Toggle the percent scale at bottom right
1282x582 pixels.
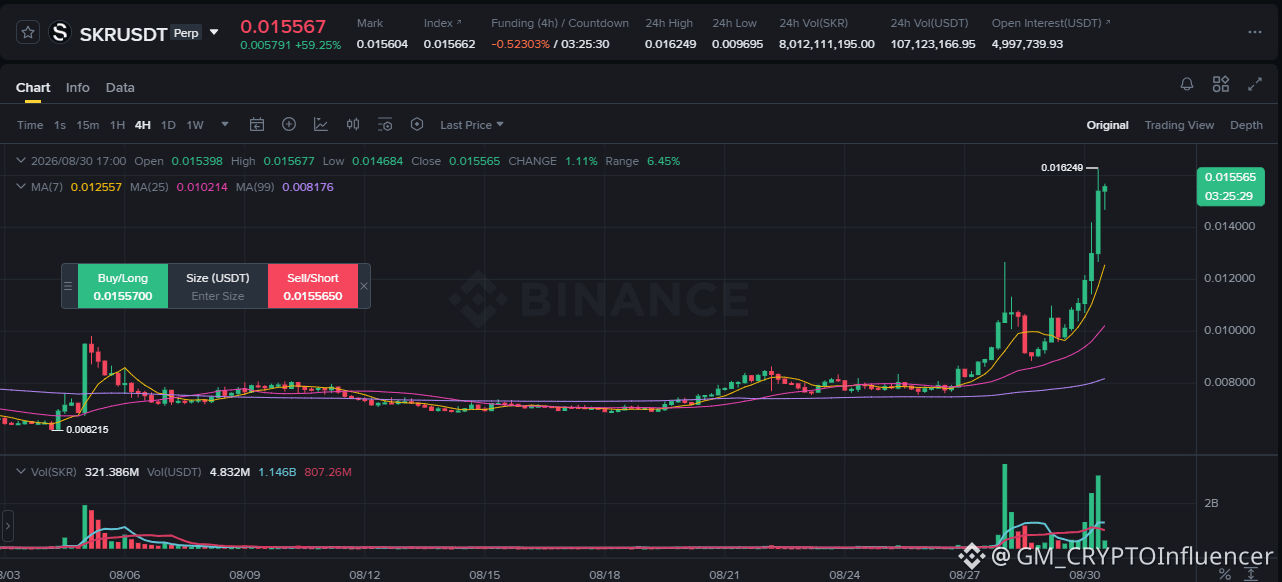[1225, 574]
